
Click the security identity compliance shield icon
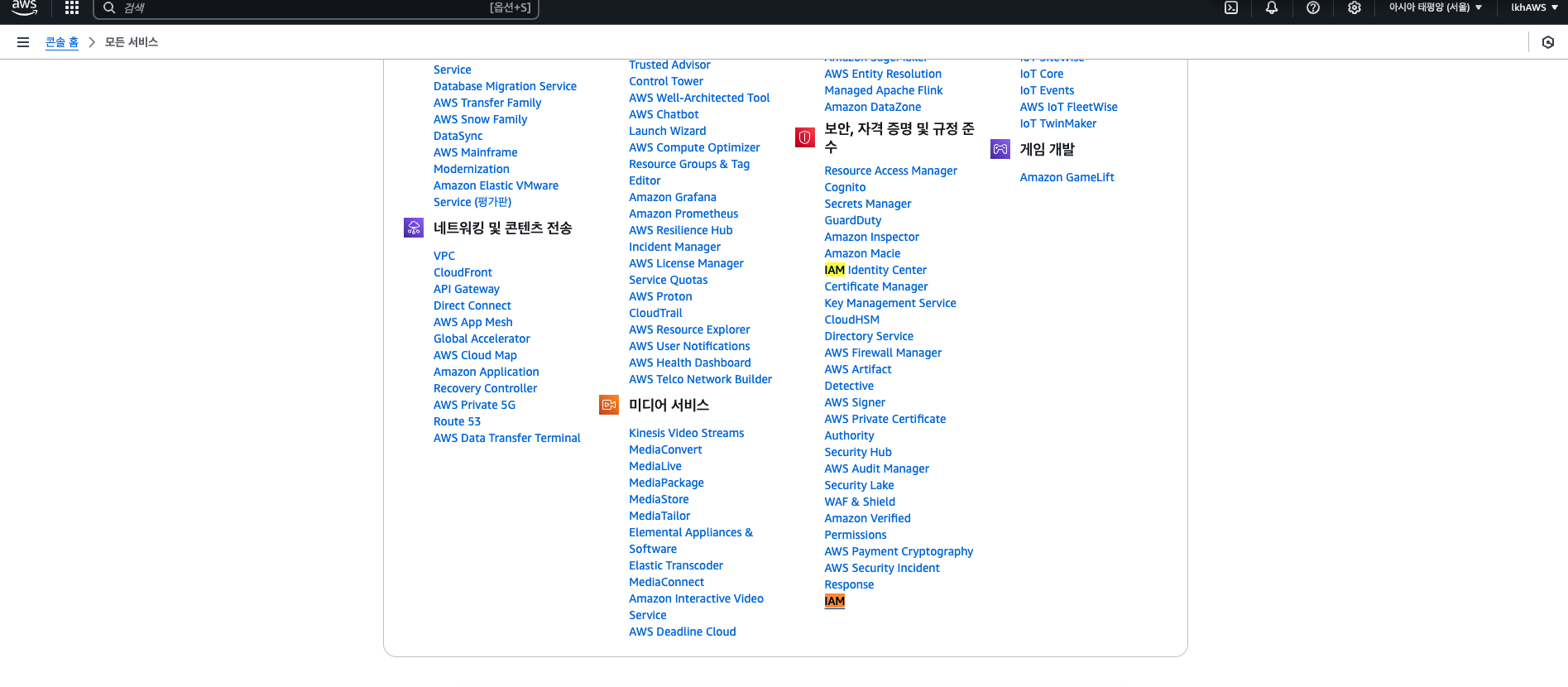[805, 137]
